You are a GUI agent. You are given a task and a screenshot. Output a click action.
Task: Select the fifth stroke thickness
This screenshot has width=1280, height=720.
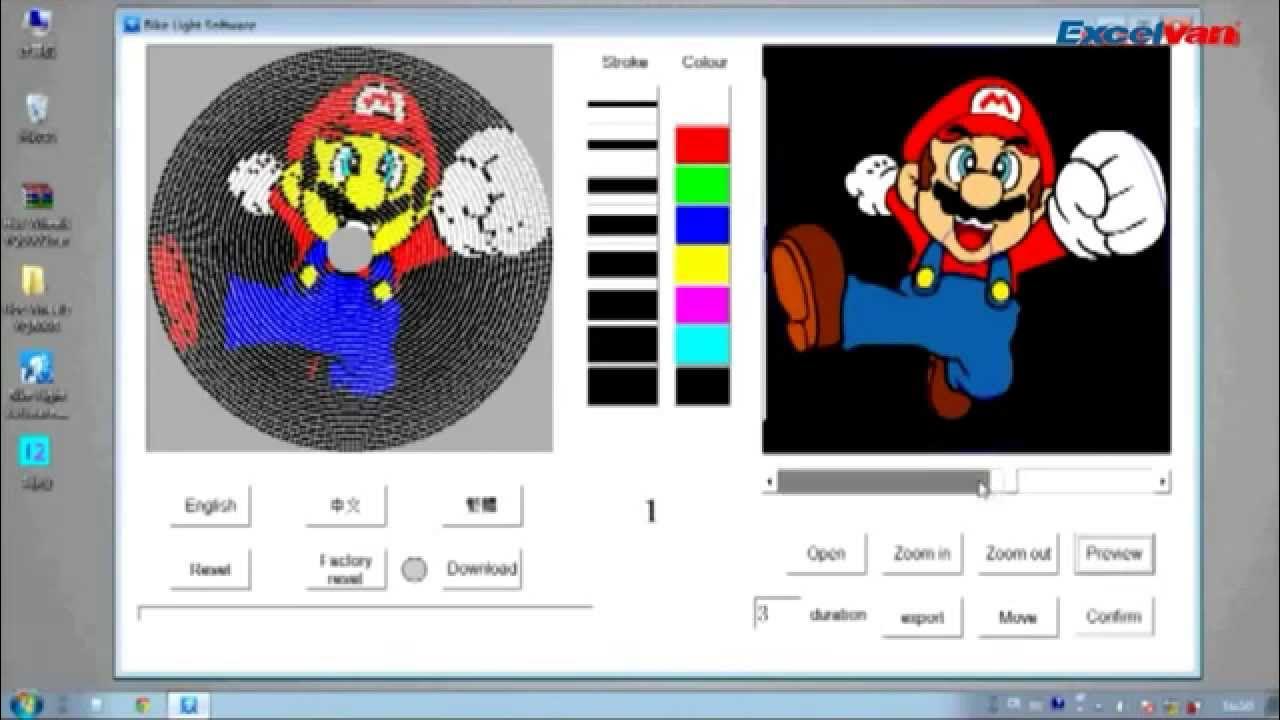(622, 264)
